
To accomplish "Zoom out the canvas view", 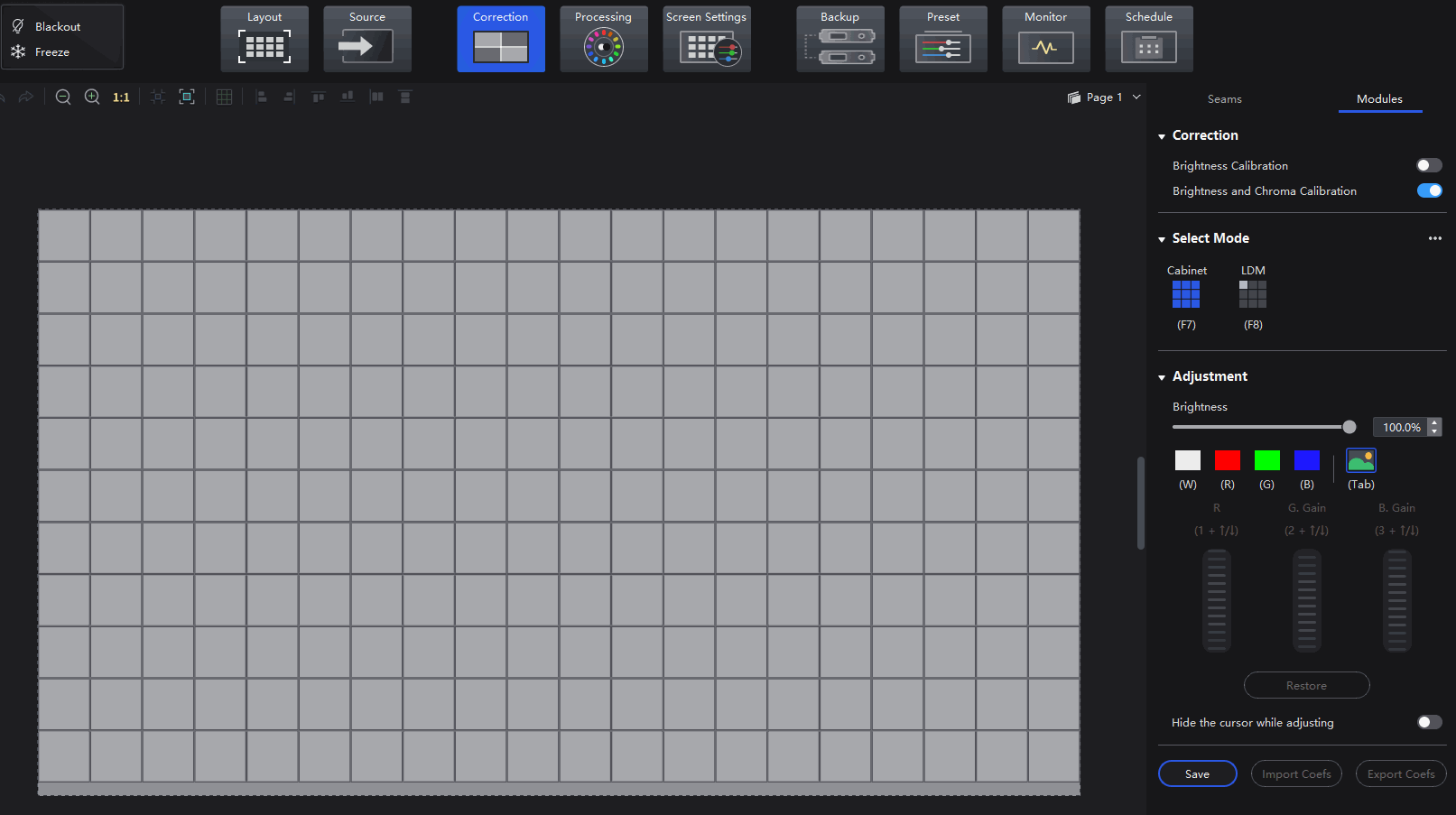I will coord(63,97).
